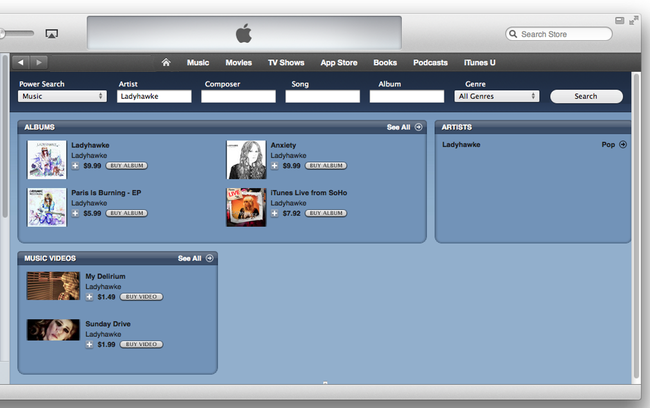Click the Artist field containing Ladyhawke
The height and width of the screenshot is (408, 650).
pos(154,96)
